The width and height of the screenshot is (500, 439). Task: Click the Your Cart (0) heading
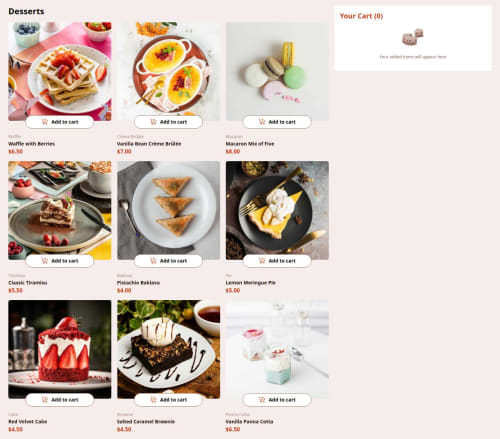(361, 16)
